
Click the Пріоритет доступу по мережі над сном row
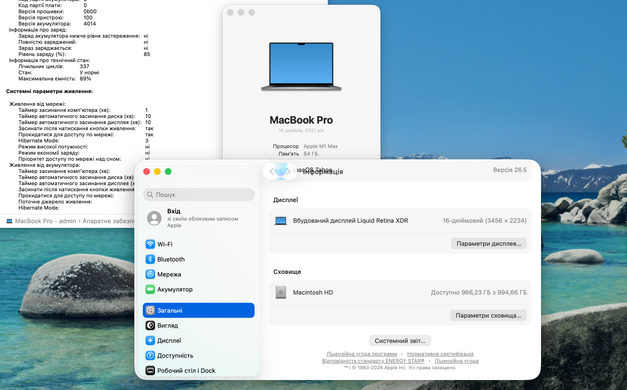tap(84, 159)
